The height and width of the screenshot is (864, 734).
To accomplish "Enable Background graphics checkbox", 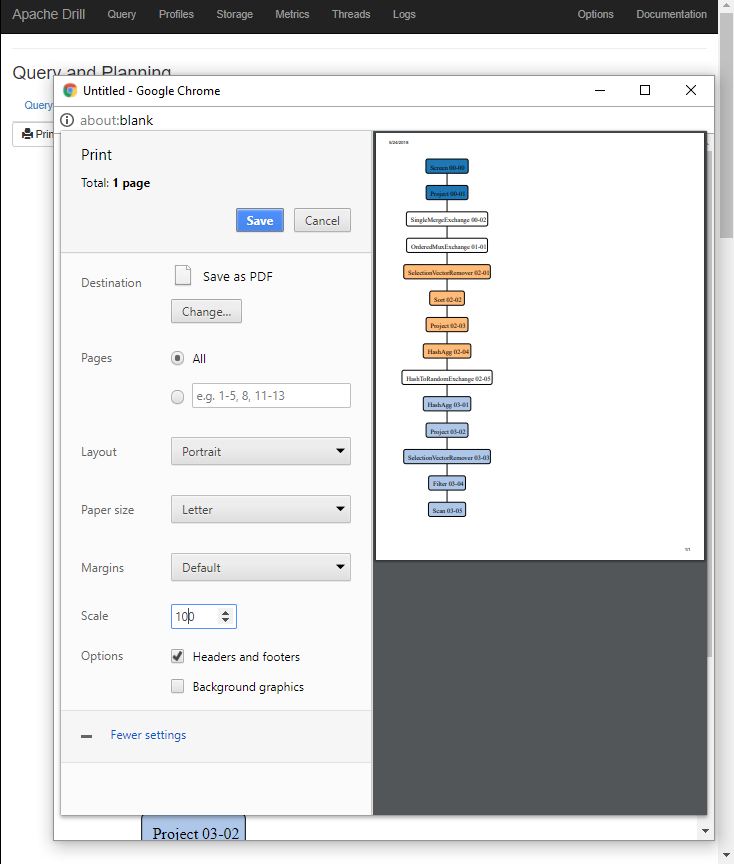I will pos(177,686).
